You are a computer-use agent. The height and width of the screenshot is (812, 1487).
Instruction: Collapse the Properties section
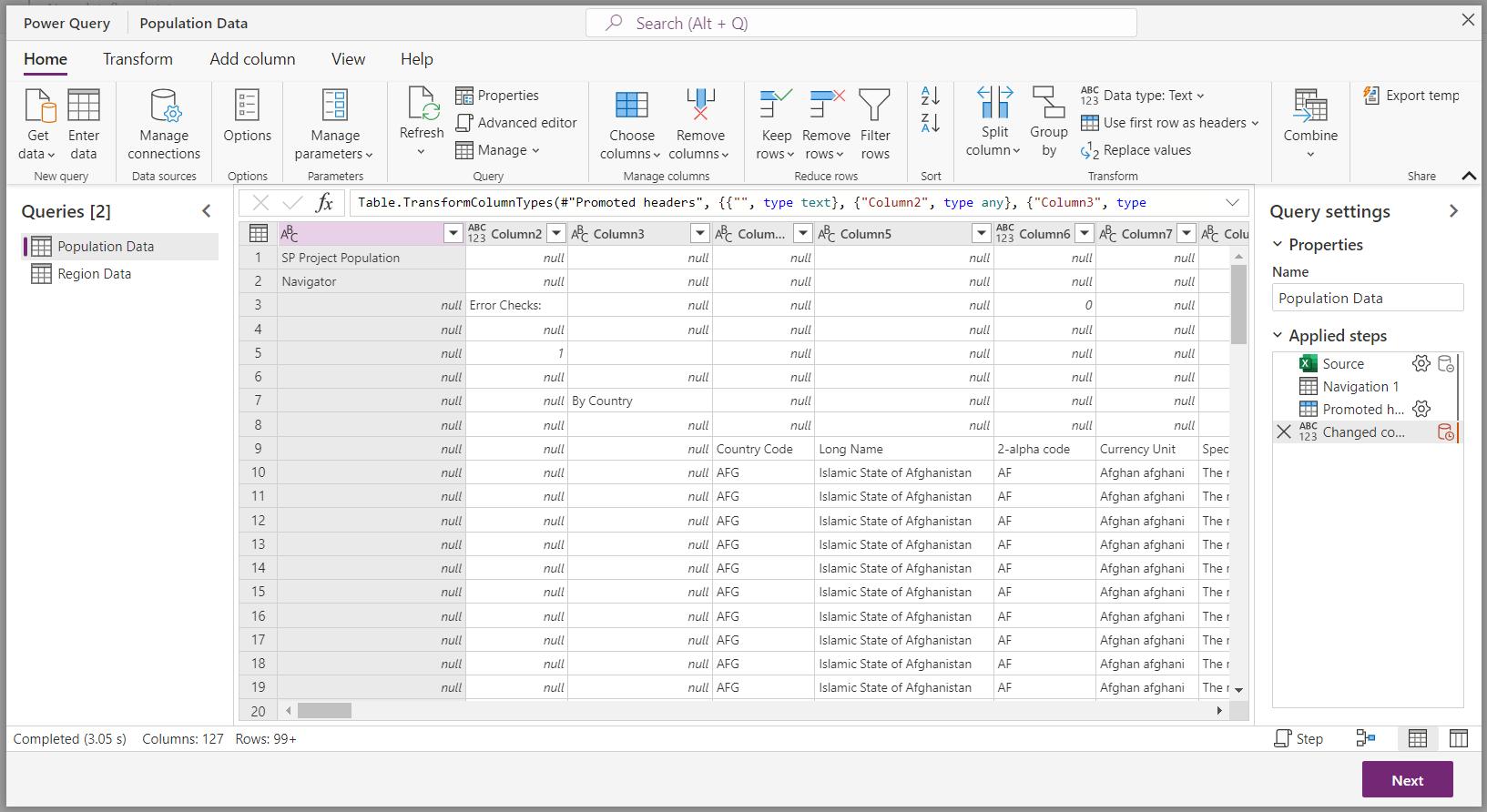[x=1278, y=245]
